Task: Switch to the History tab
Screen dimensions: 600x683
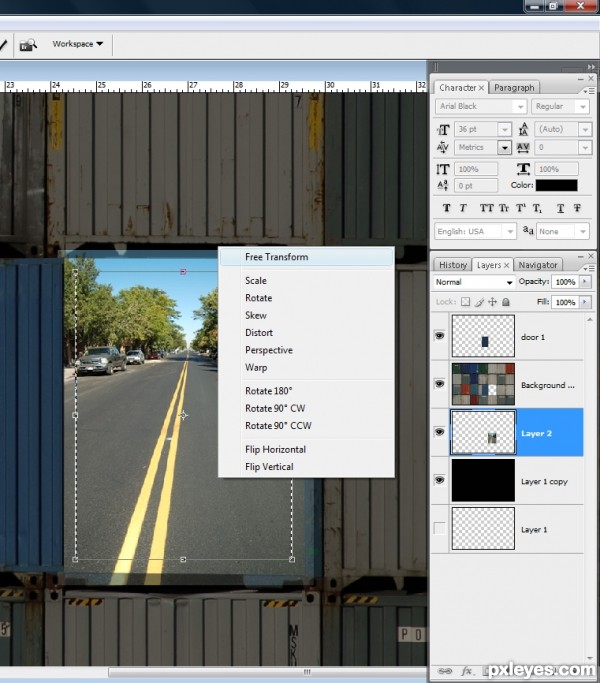Action: tap(453, 265)
